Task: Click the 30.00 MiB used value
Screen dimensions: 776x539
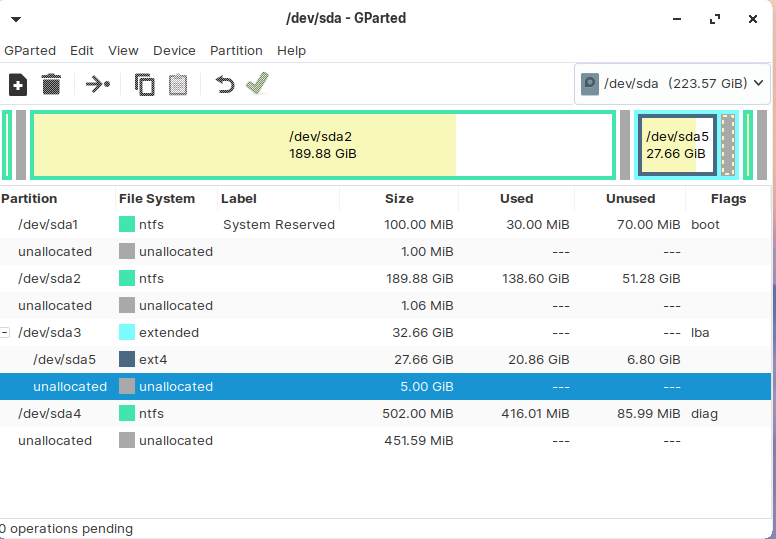Action: pos(537,225)
